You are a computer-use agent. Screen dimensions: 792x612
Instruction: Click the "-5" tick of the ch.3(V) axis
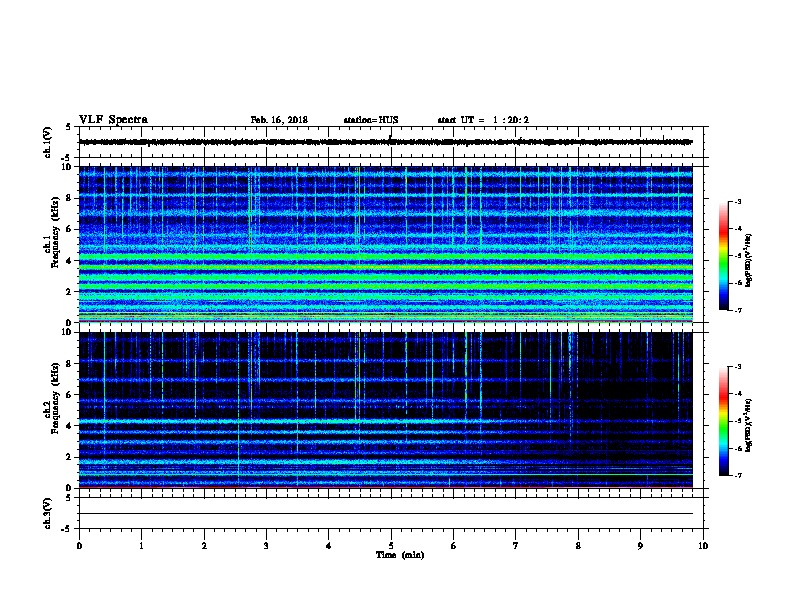tap(67, 529)
